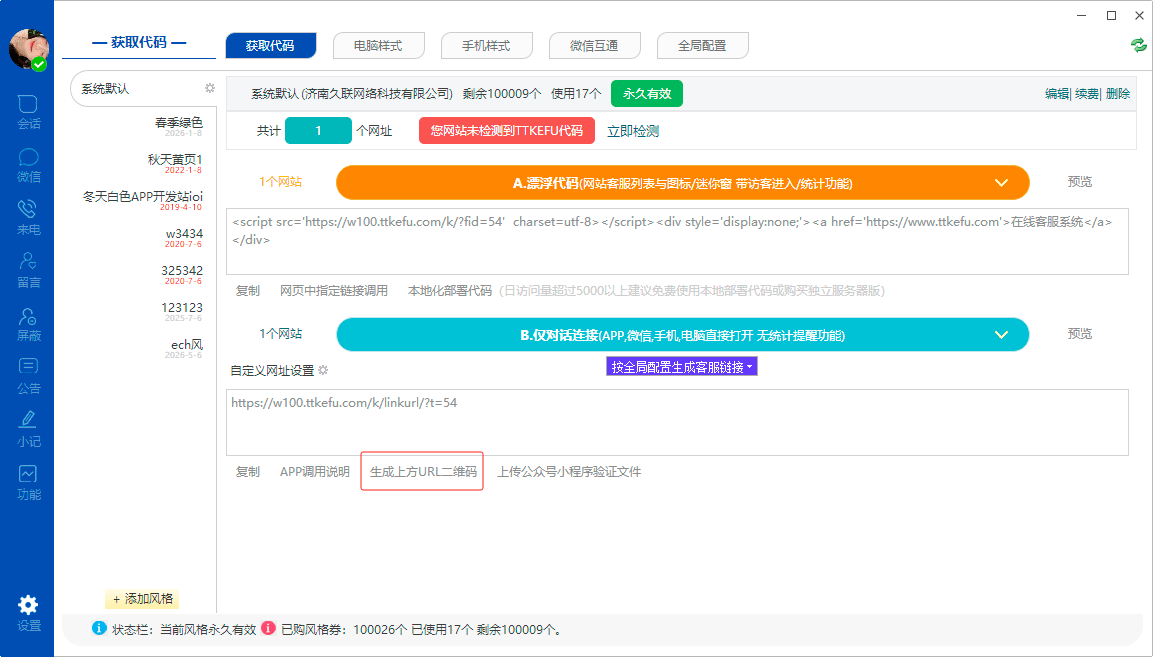This screenshot has height=657, width=1153.
Task: Click the red info icon in status bar
Action: [268, 628]
